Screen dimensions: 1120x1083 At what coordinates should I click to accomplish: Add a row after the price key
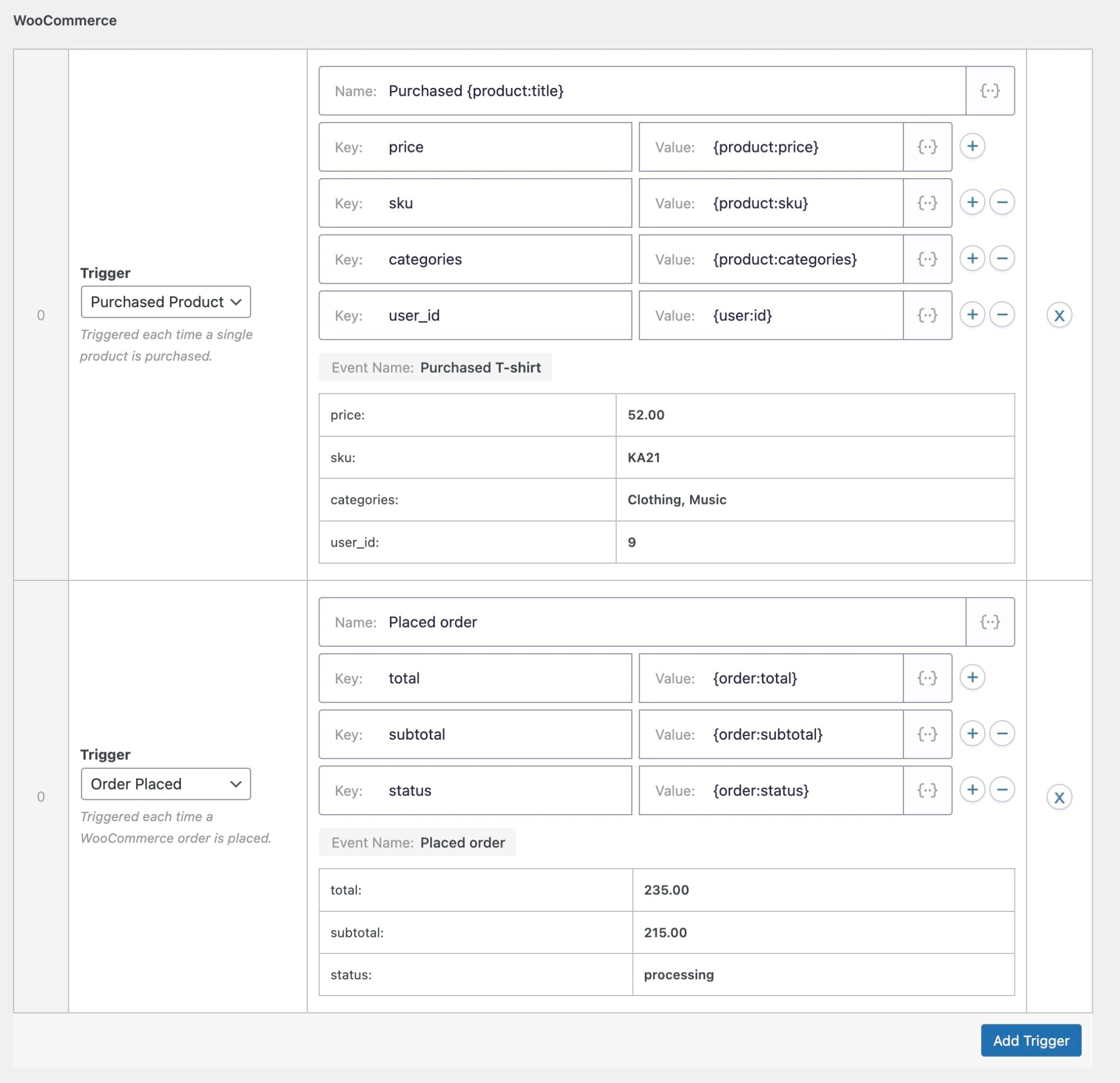click(972, 146)
